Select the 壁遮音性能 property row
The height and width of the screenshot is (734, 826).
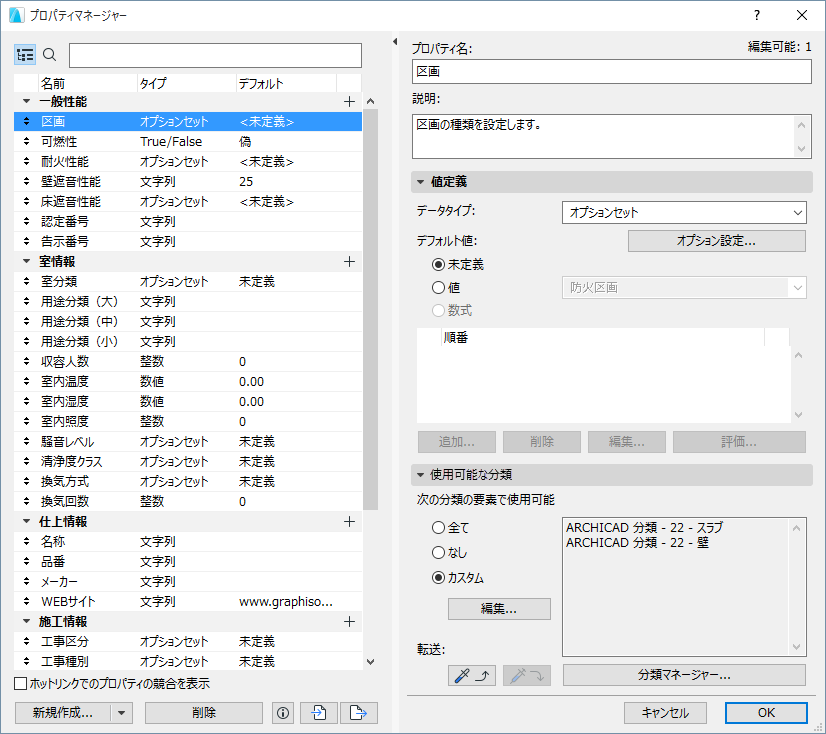[188, 182]
